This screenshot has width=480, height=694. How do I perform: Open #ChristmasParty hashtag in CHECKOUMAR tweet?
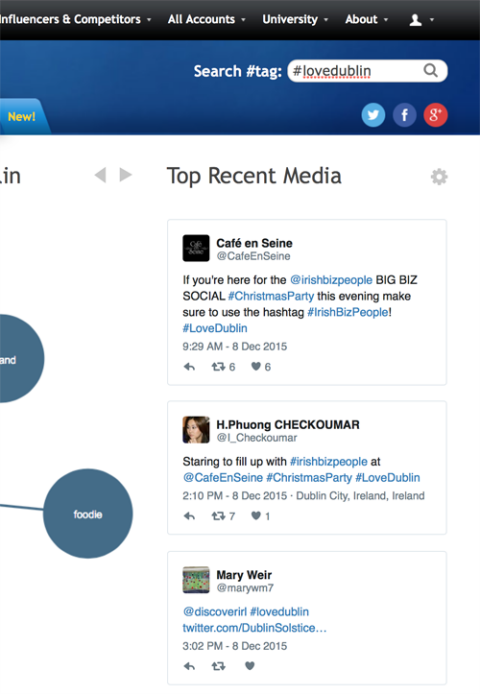309,478
